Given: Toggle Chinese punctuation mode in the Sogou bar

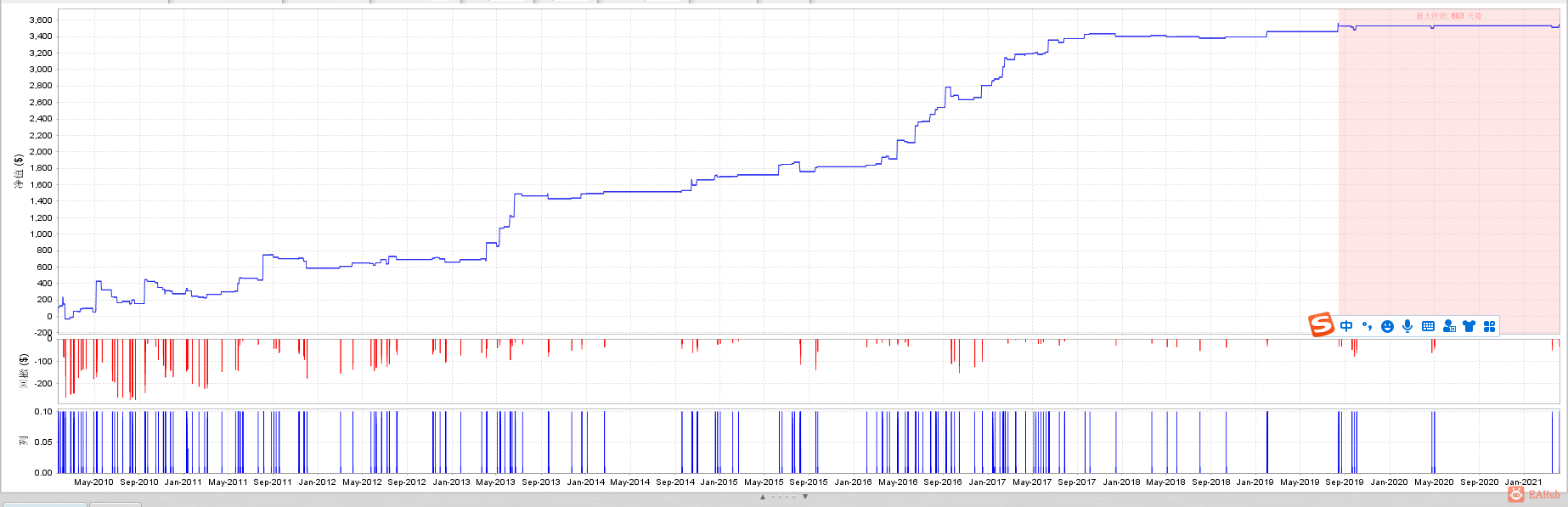Looking at the screenshot, I should point(1367,326).
